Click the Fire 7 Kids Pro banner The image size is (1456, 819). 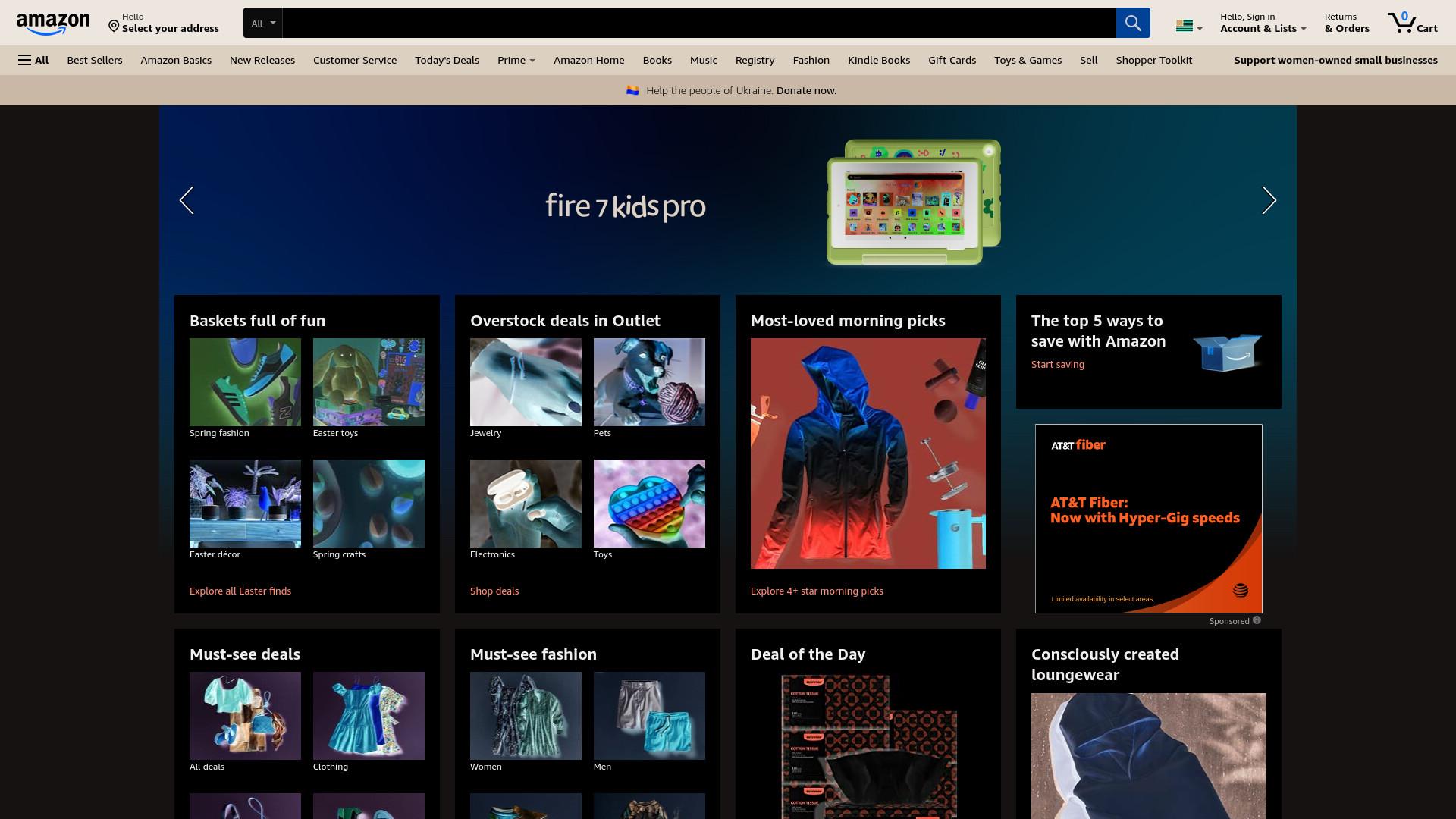point(728,200)
